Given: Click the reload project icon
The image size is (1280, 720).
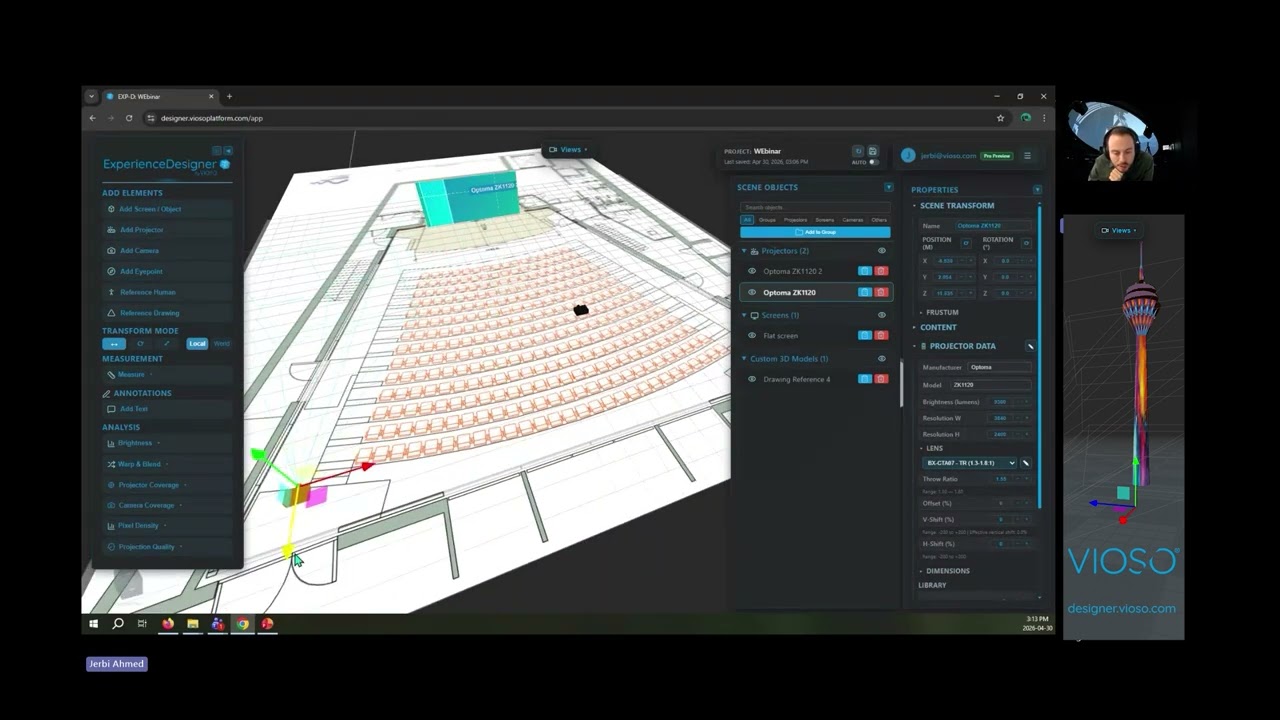Looking at the screenshot, I should [x=858, y=151].
